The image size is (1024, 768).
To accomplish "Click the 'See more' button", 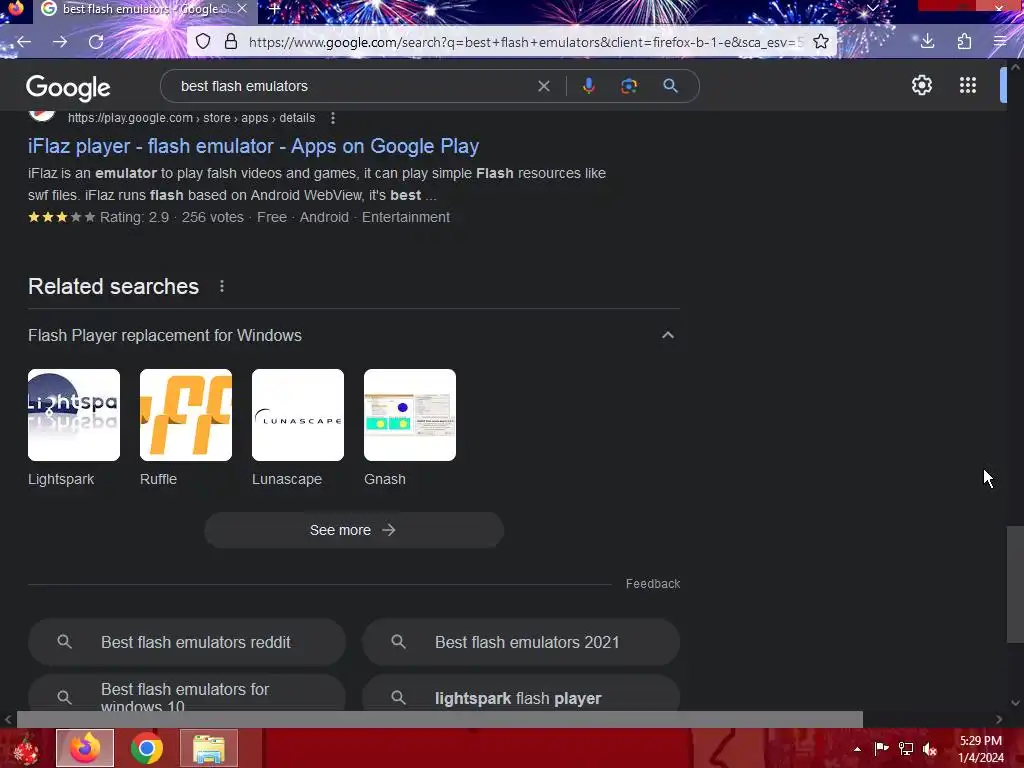I will [354, 530].
